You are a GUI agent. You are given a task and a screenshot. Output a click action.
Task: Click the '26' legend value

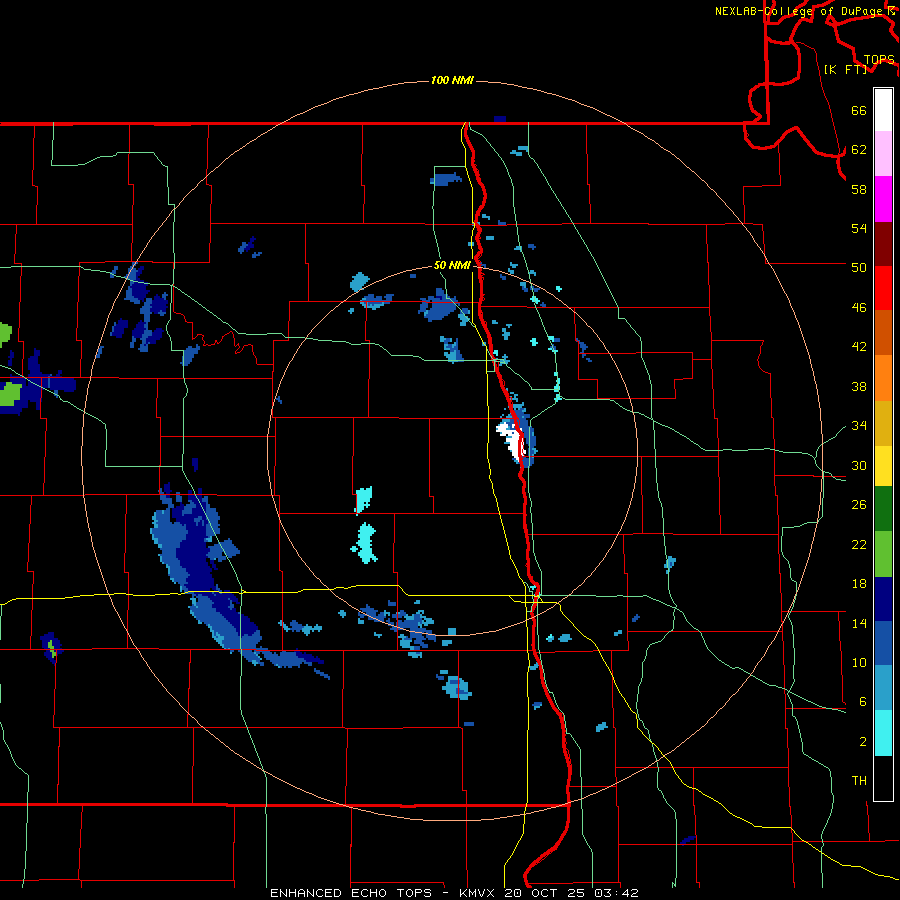(859, 505)
